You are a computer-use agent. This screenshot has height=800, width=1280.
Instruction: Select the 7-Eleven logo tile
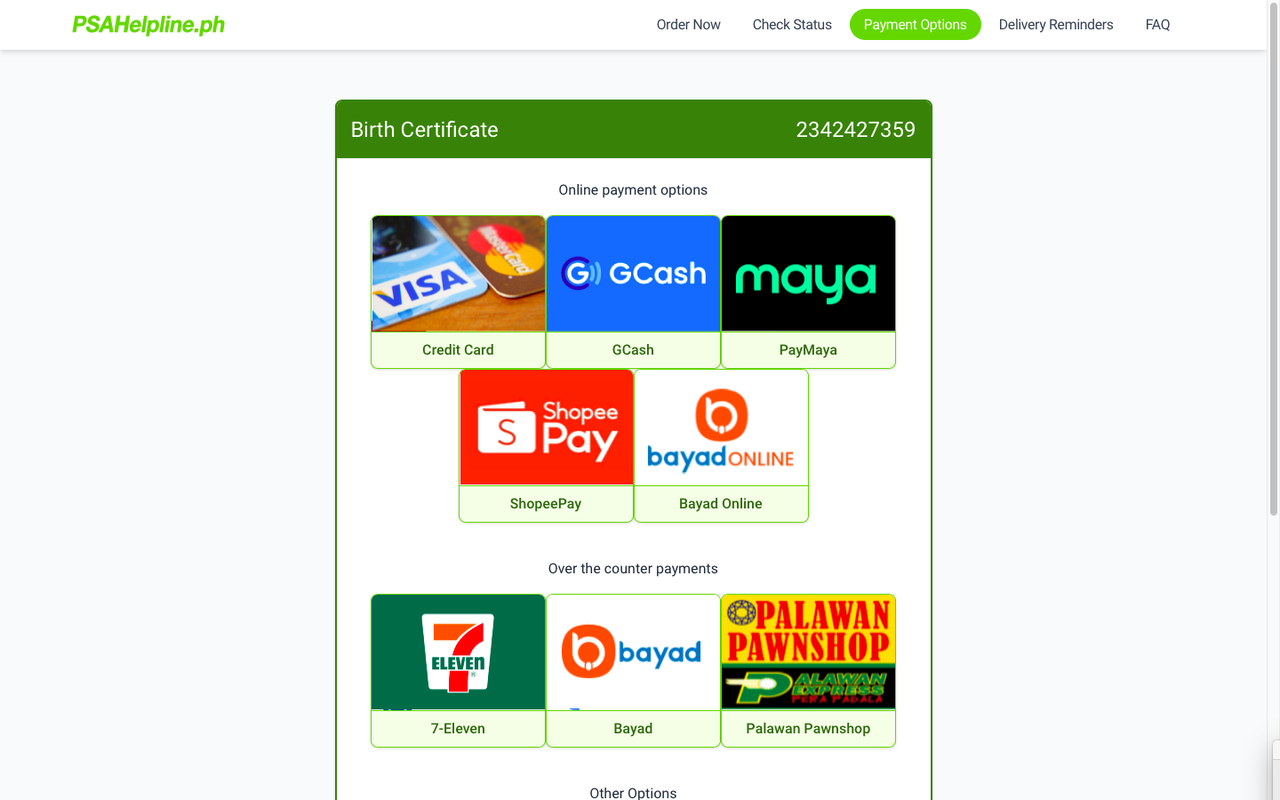pos(458,652)
